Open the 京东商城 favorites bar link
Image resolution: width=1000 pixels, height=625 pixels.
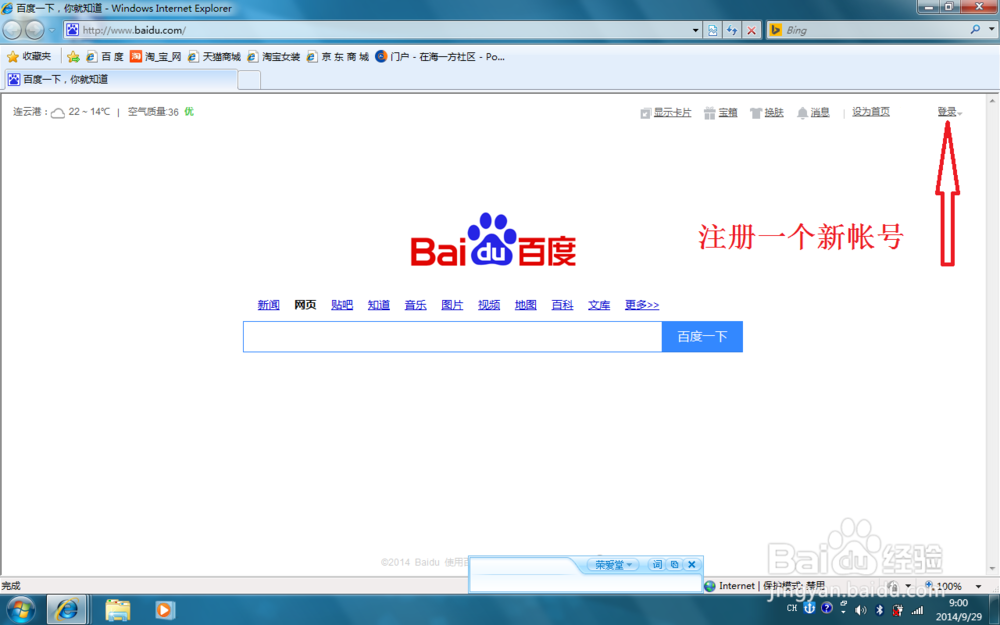[x=338, y=57]
